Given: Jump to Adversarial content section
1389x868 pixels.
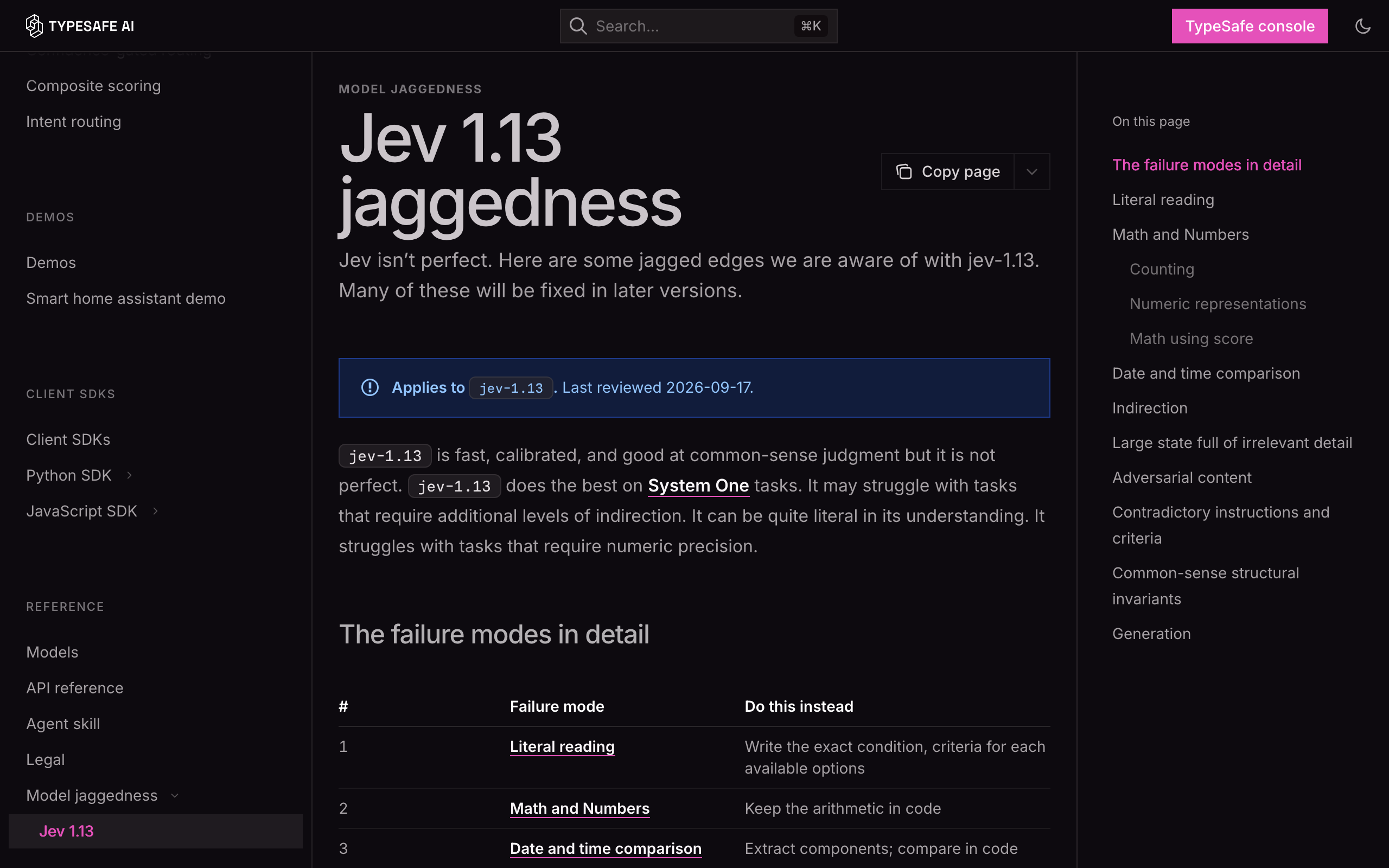Looking at the screenshot, I should 1182,477.
